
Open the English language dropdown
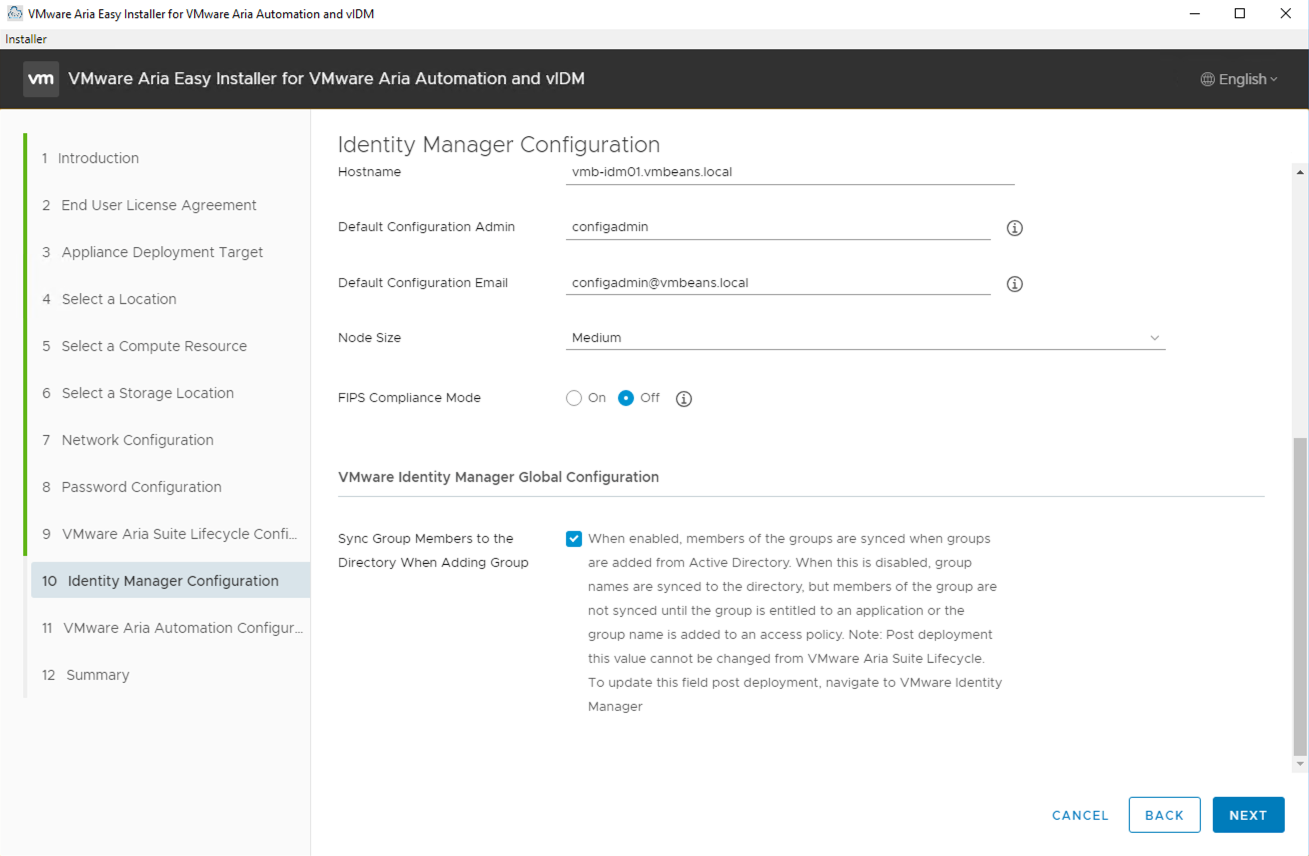coord(1240,79)
